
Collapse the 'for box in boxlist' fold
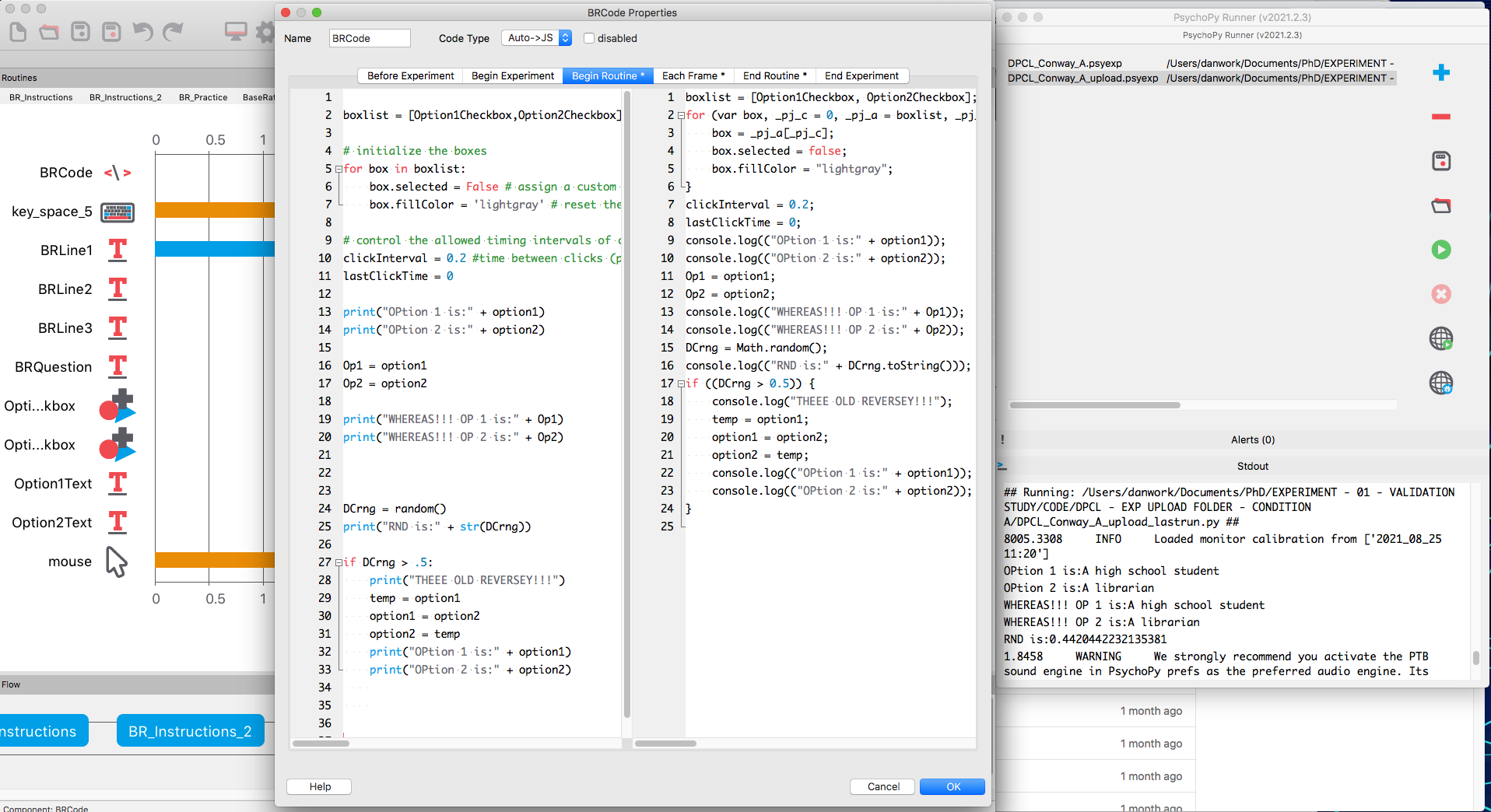339,169
